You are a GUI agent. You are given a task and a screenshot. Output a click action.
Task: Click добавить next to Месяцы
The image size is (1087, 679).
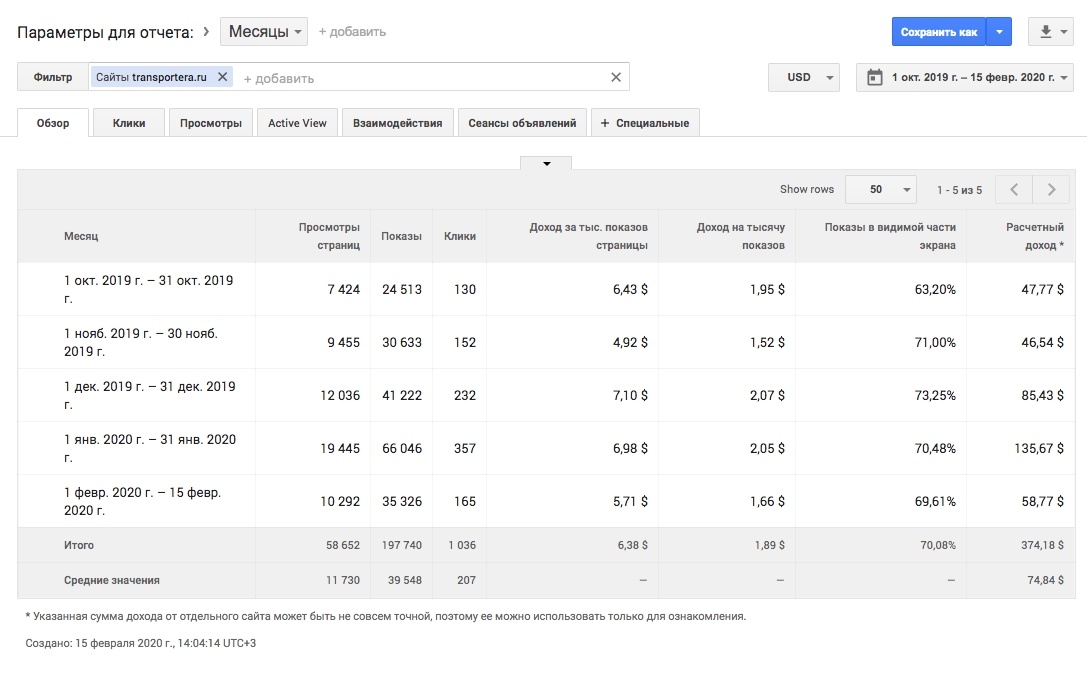click(x=352, y=32)
